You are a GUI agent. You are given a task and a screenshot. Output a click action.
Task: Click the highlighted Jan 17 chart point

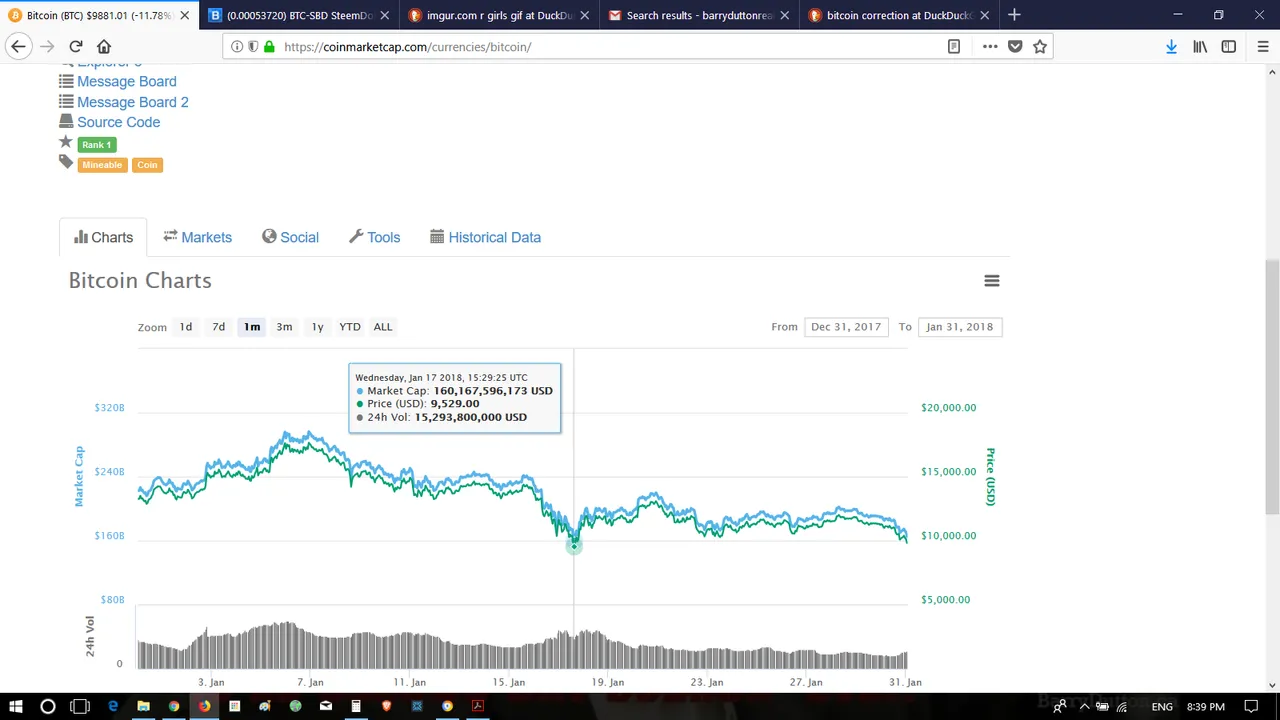574,545
